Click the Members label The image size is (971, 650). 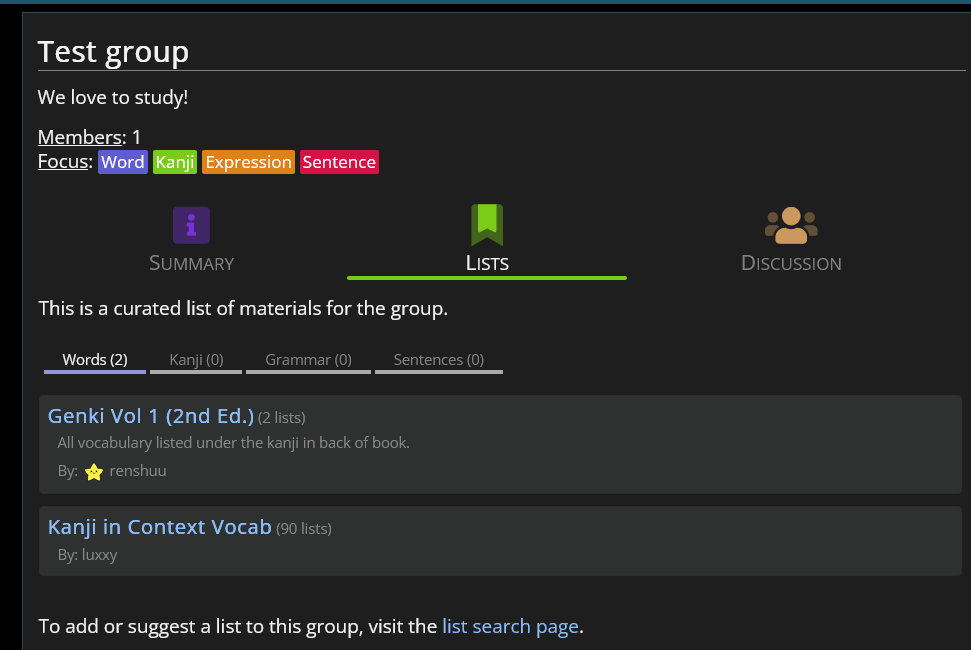click(x=79, y=138)
